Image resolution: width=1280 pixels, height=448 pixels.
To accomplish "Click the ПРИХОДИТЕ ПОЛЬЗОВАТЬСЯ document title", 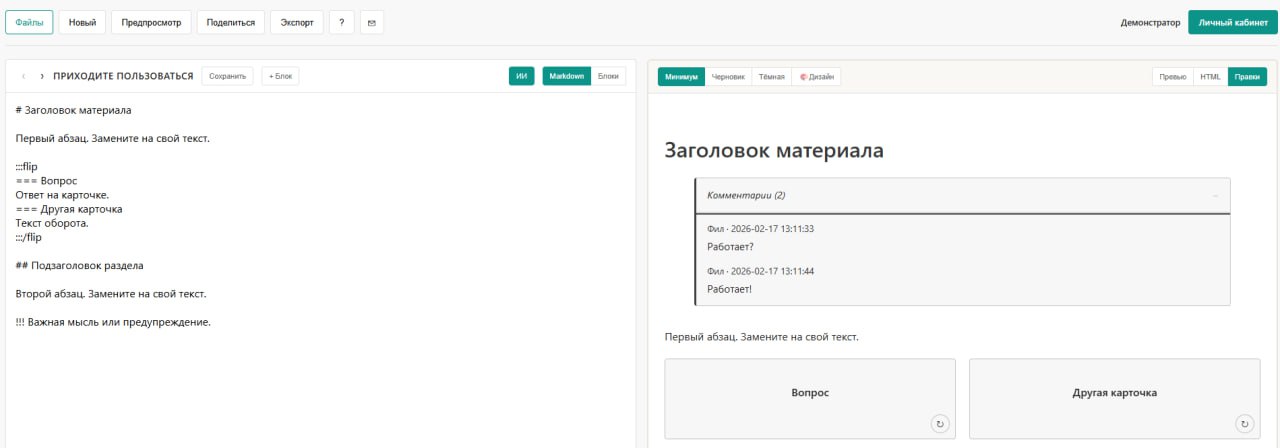I will pyautogui.click(x=123, y=76).
